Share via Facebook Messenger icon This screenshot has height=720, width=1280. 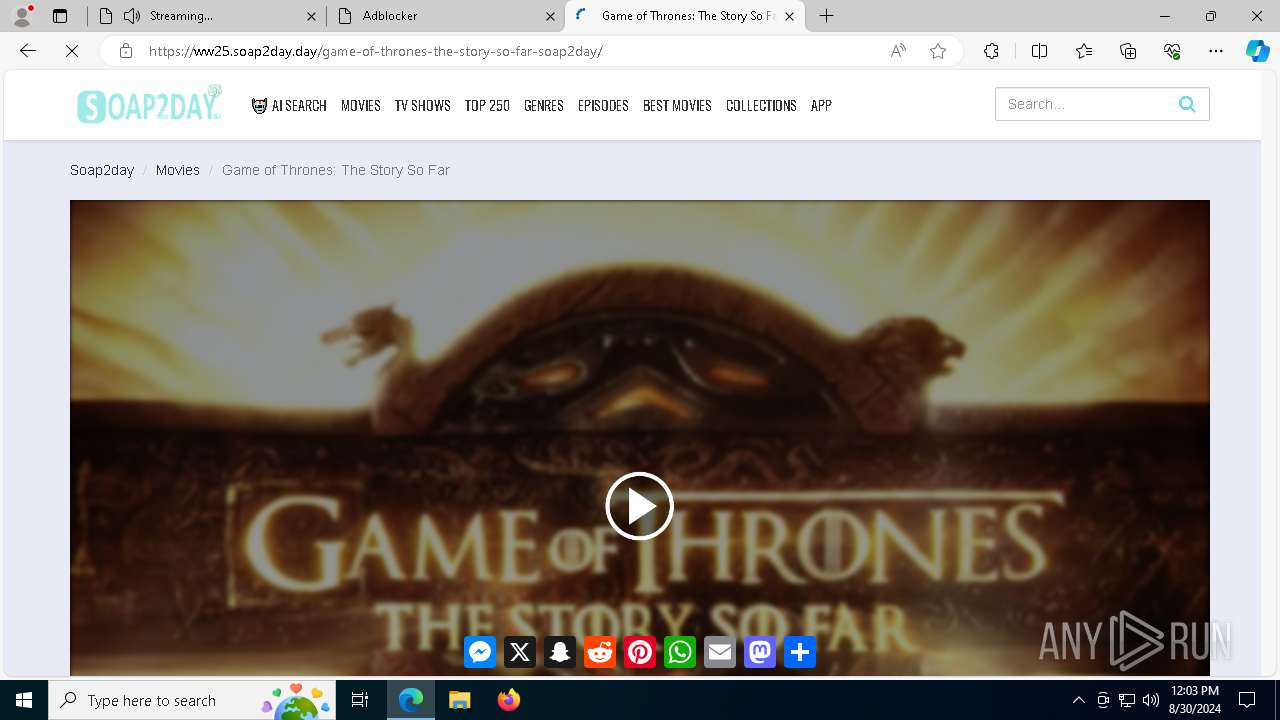480,652
